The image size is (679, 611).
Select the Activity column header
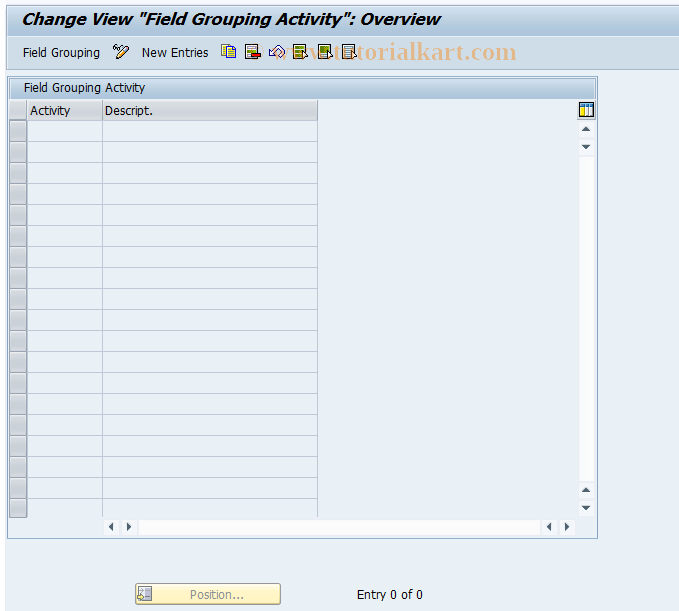(x=65, y=110)
